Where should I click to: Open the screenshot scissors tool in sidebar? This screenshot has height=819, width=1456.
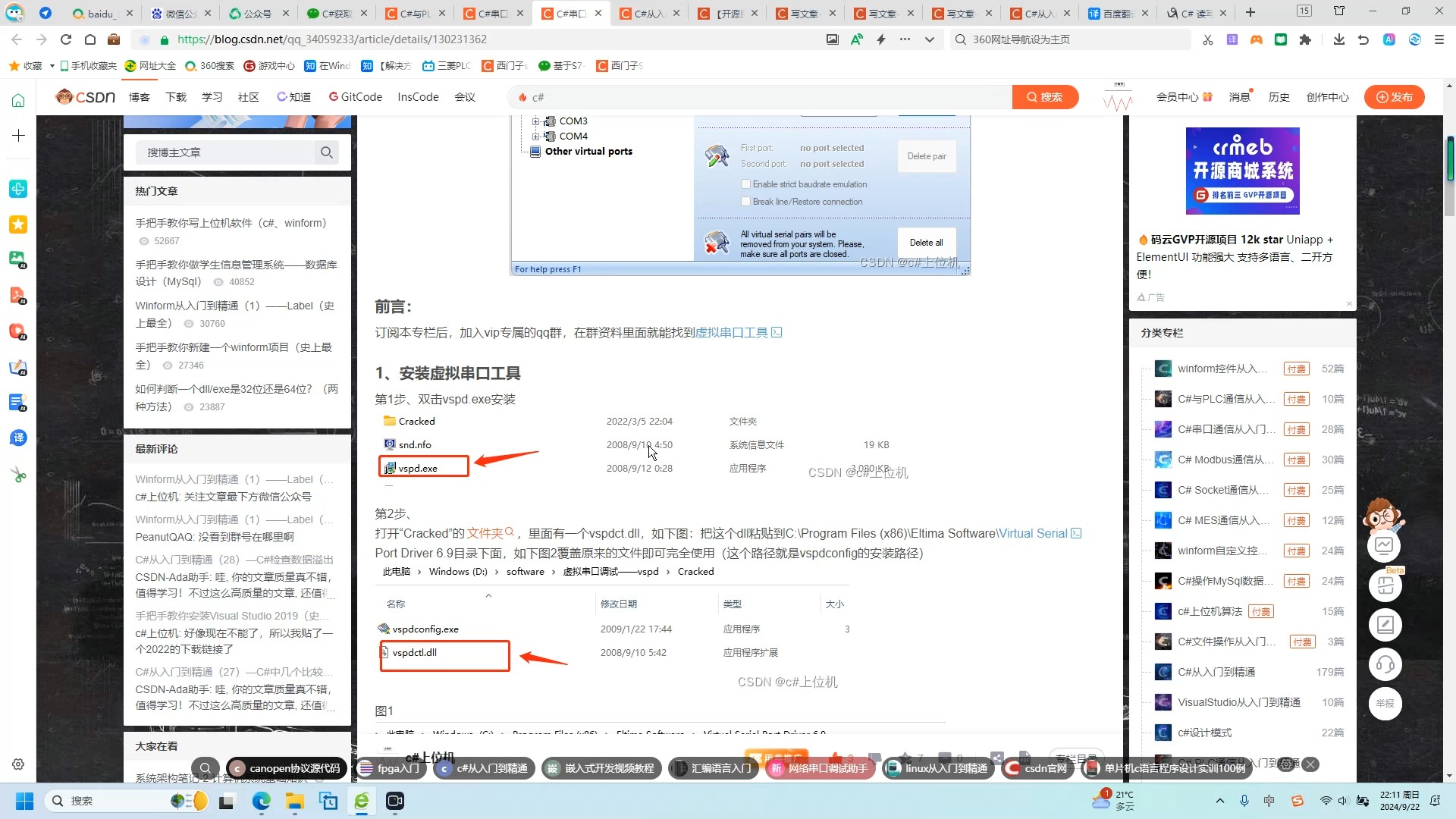point(17,473)
